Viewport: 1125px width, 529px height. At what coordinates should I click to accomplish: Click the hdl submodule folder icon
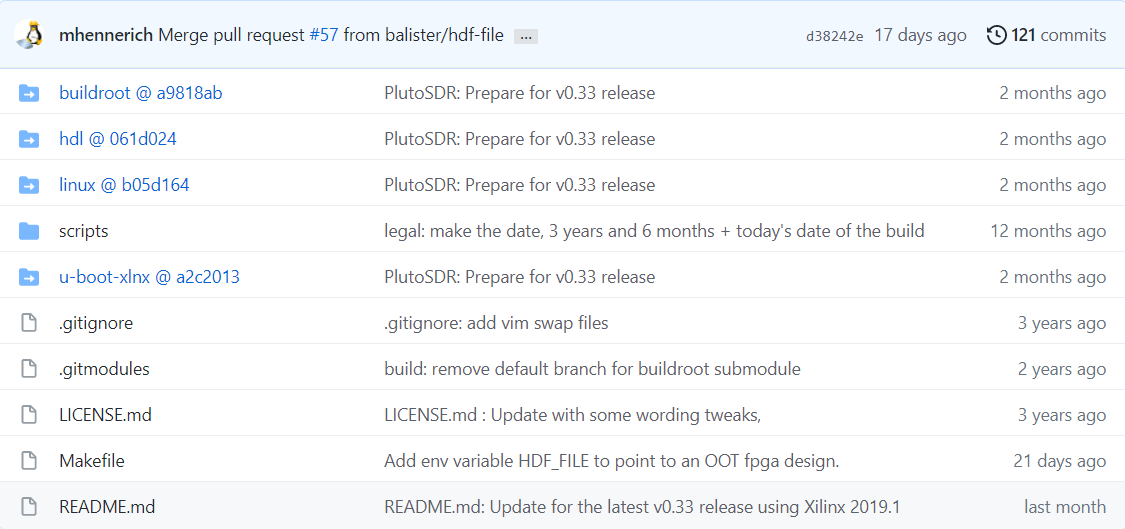pos(29,139)
